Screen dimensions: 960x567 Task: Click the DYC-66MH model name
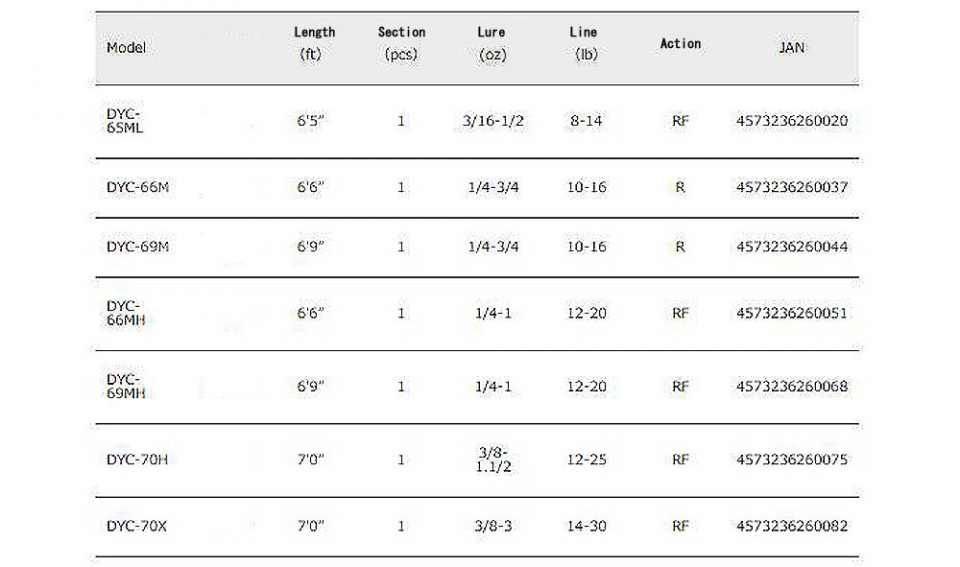(x=126, y=313)
